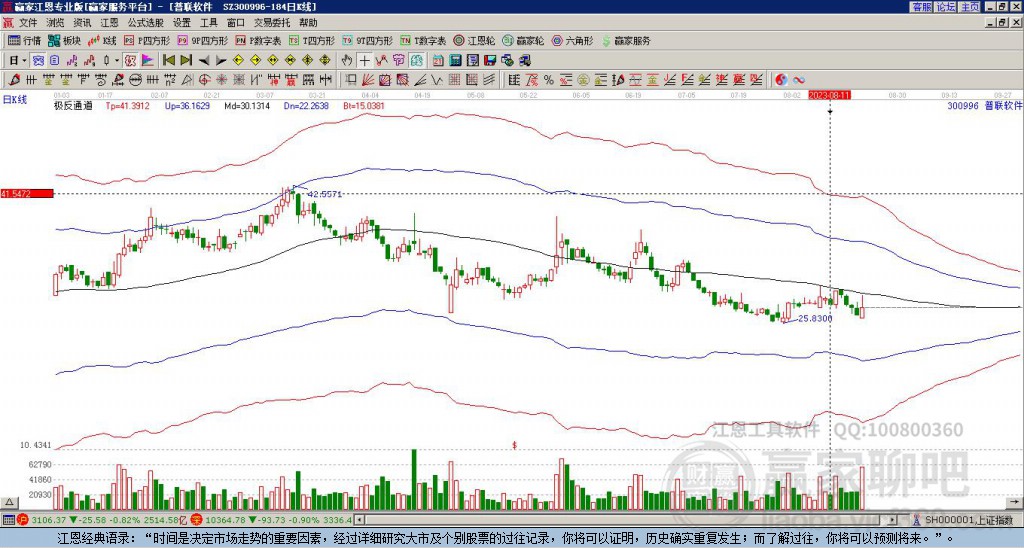Open the 公式选股 menu
Image resolution: width=1024 pixels, height=548 pixels.
146,23
